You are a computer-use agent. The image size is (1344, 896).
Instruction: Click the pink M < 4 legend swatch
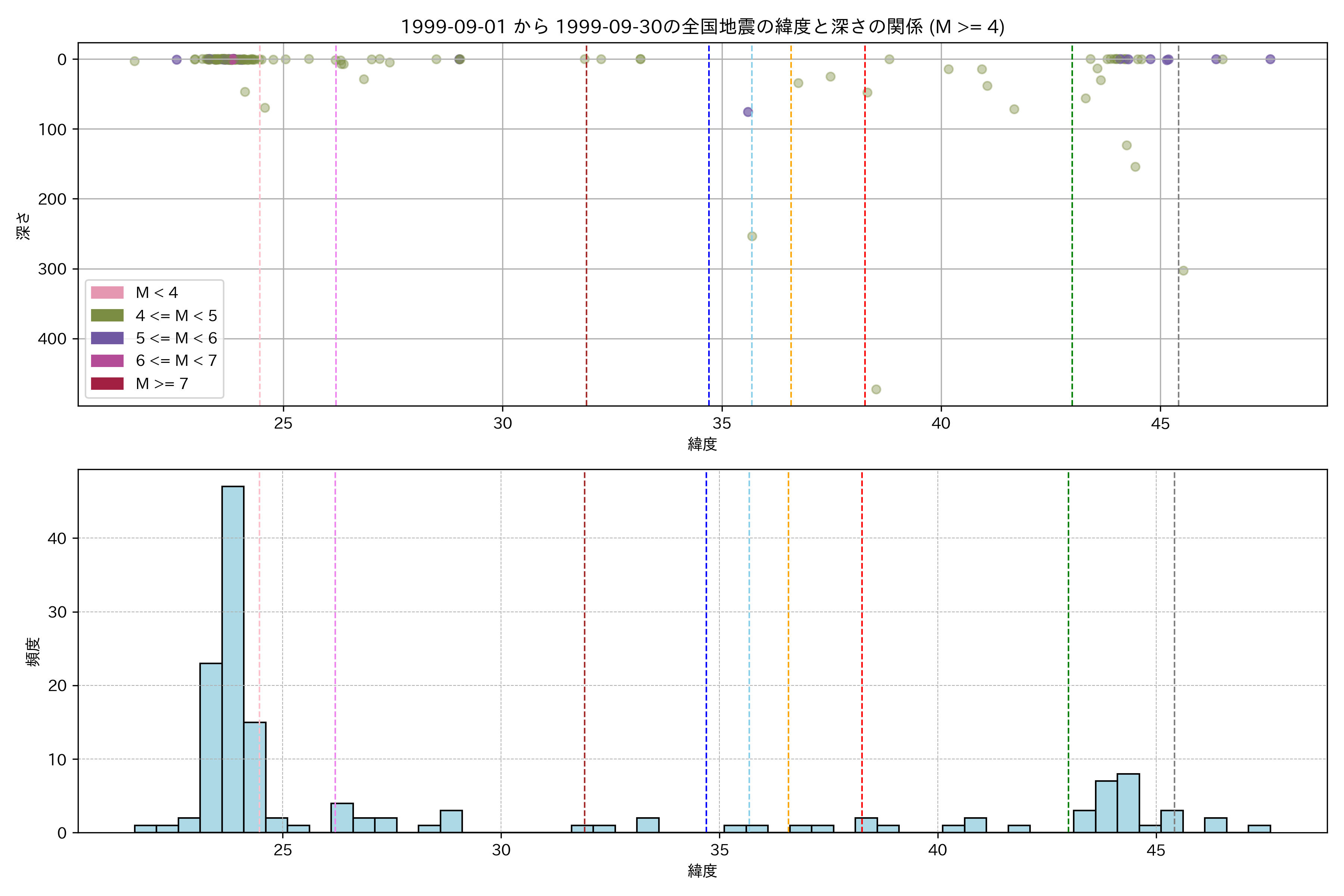pos(107,293)
